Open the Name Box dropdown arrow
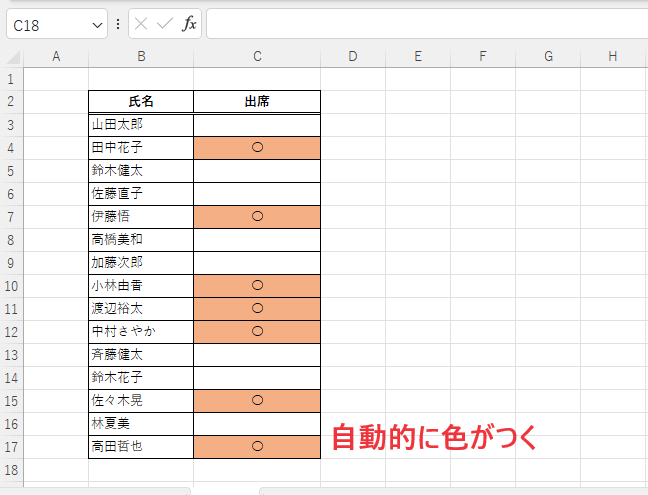 98,25
